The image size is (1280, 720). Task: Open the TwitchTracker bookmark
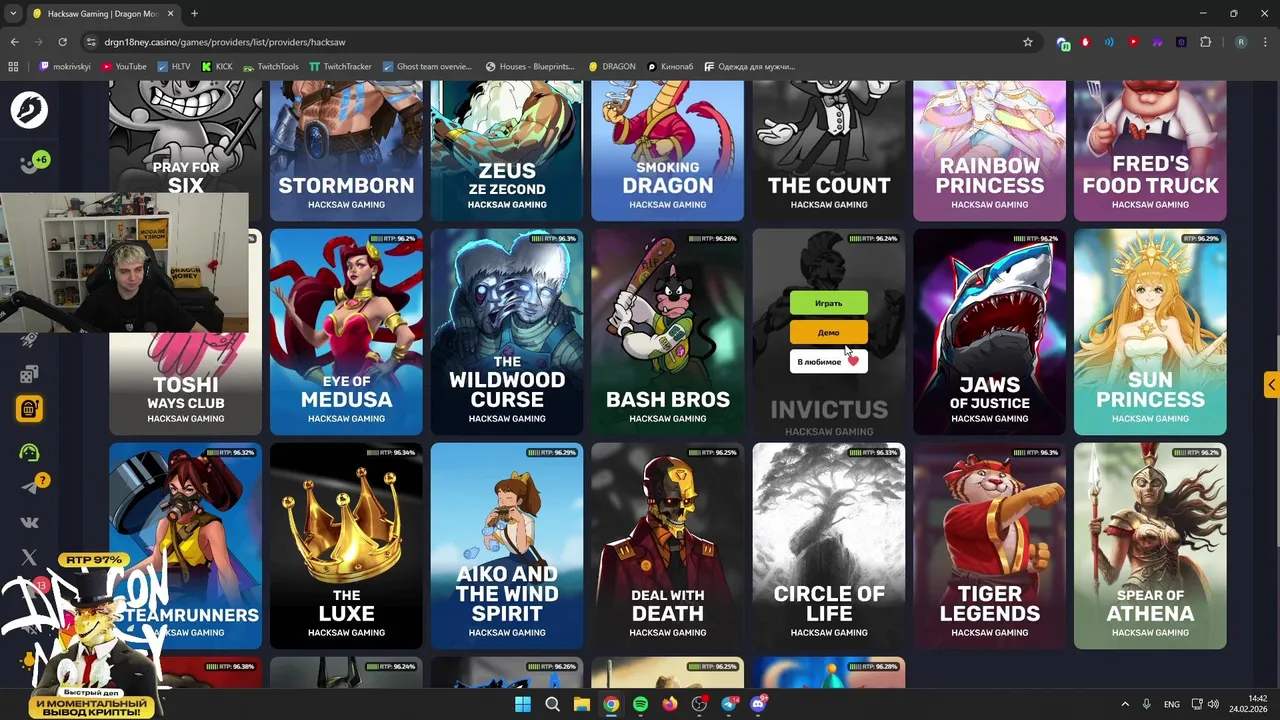pyautogui.click(x=340, y=66)
